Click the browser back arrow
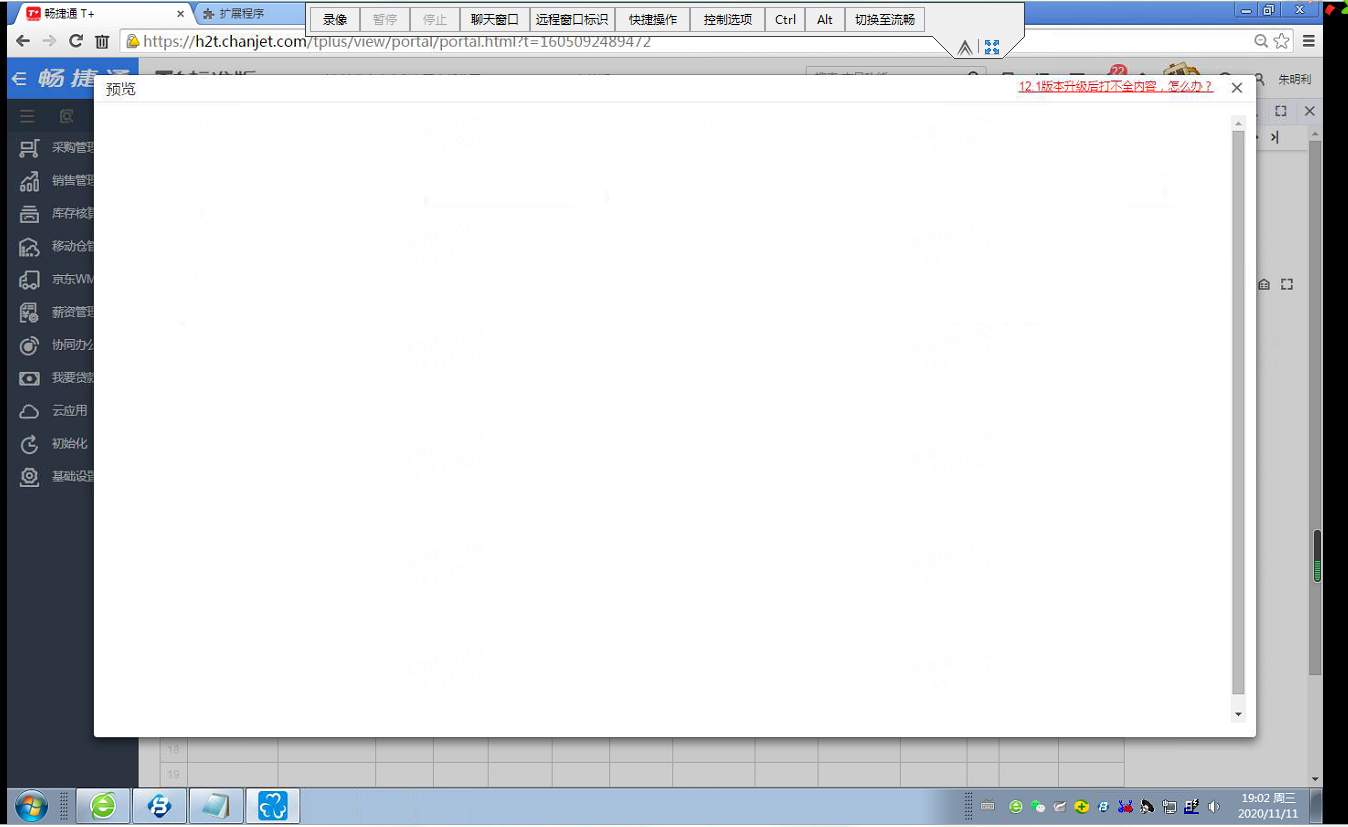 23,41
